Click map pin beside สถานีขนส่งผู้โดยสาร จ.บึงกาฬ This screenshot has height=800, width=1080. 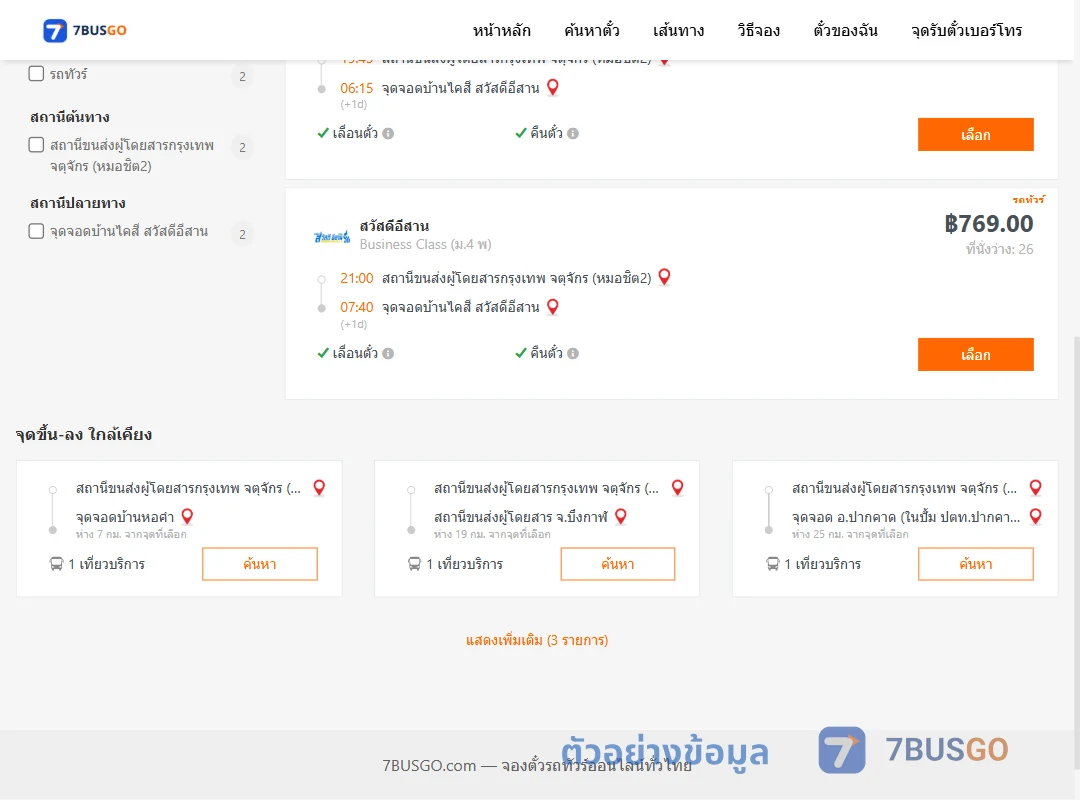pos(621,517)
